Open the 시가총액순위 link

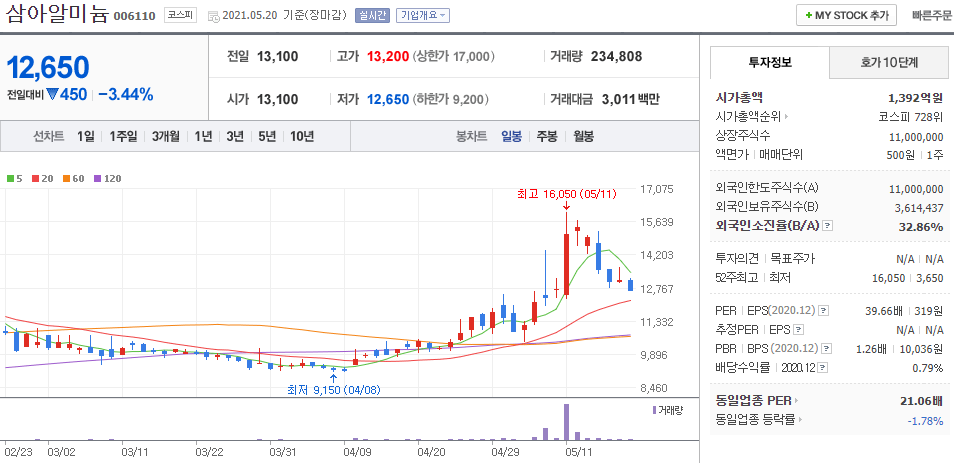[752, 117]
